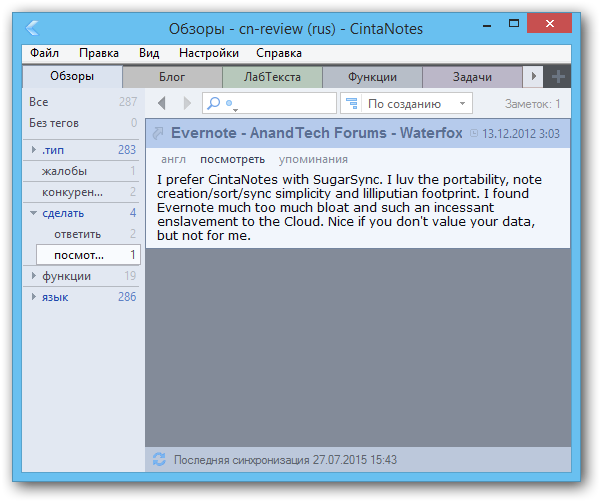The width and height of the screenshot is (601, 502).
Task: Switch to the ЛабТекста tab
Action: [272, 77]
